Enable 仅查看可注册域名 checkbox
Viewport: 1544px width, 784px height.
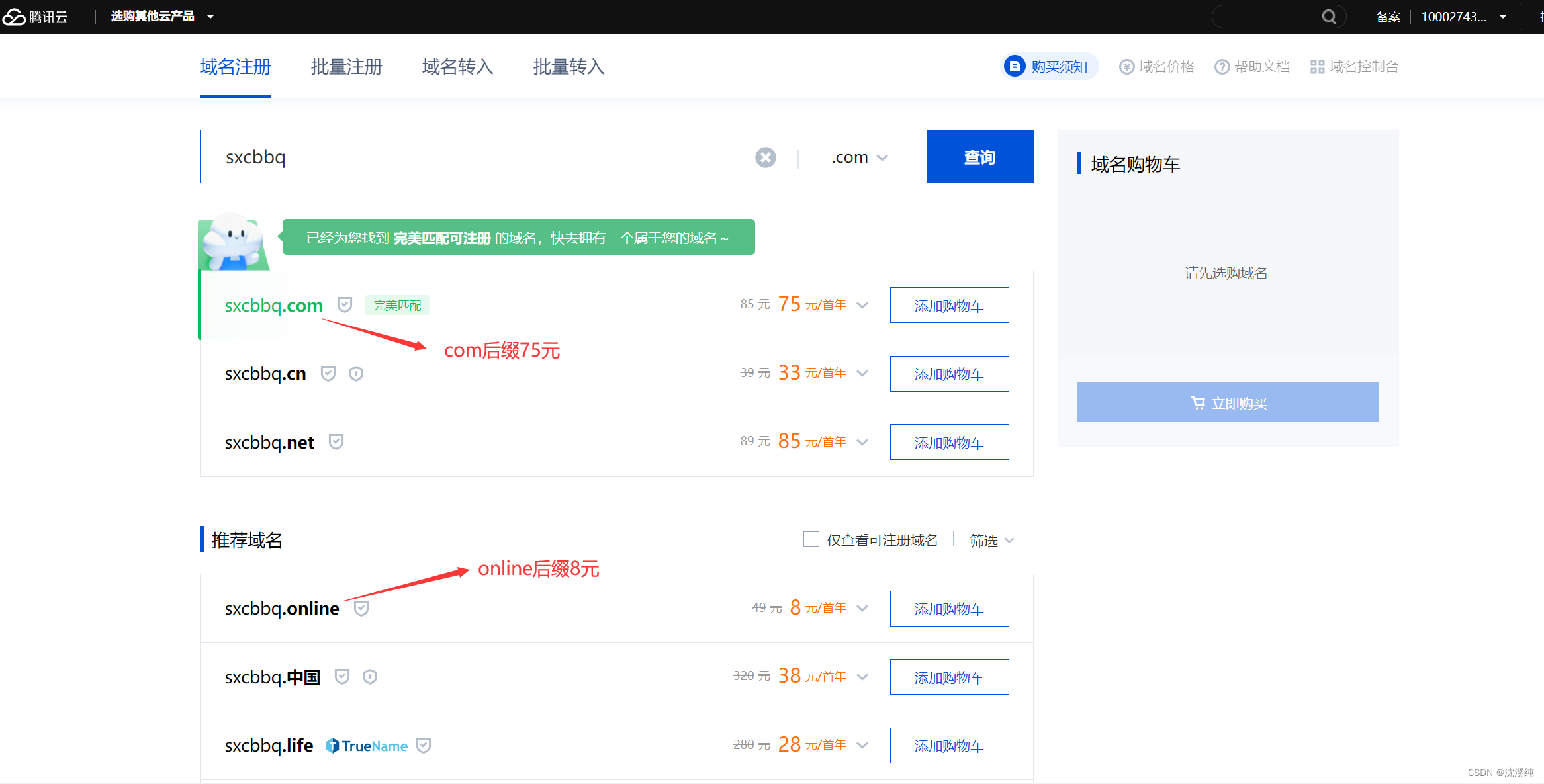811,540
